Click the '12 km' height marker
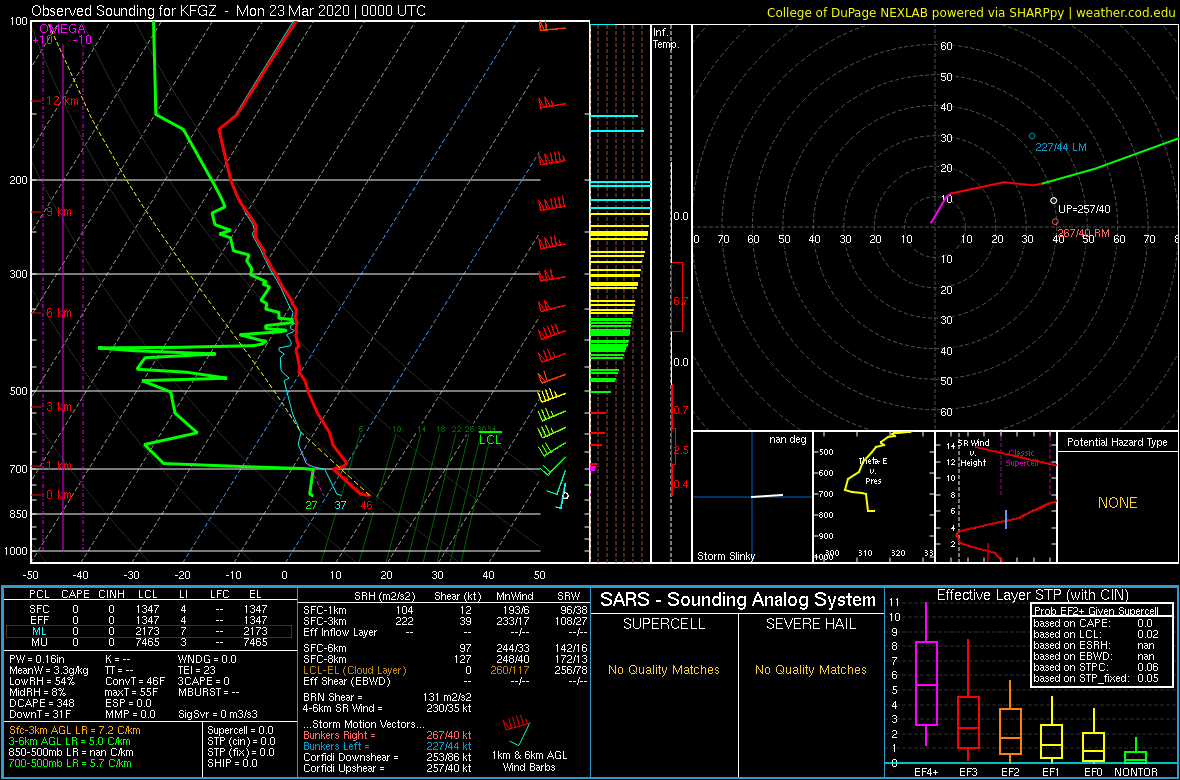 pyautogui.click(x=62, y=100)
